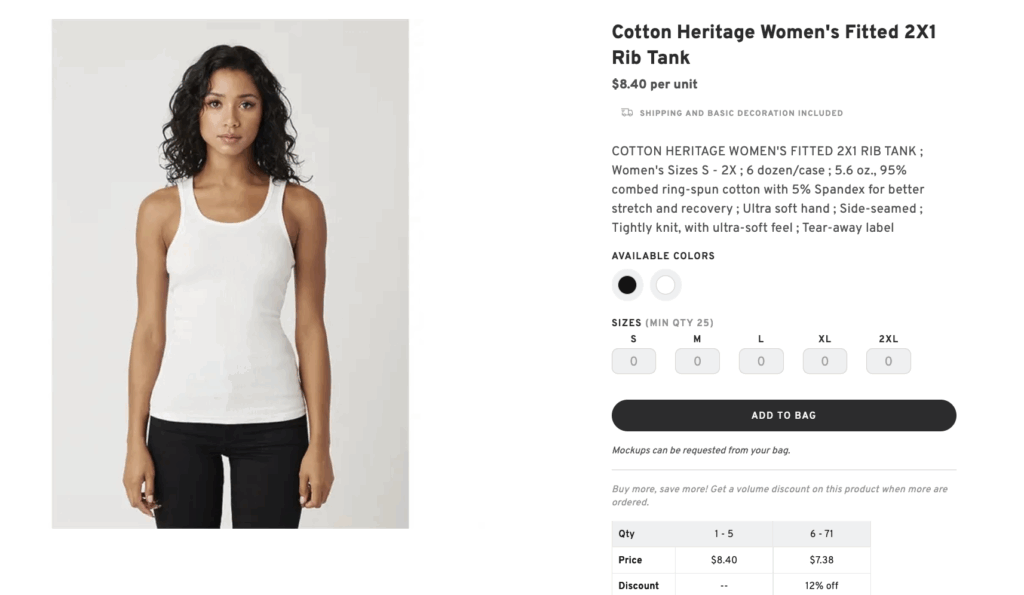Click the size 2XL quantity field
Viewport: 1024px width, 595px height.
(x=888, y=361)
